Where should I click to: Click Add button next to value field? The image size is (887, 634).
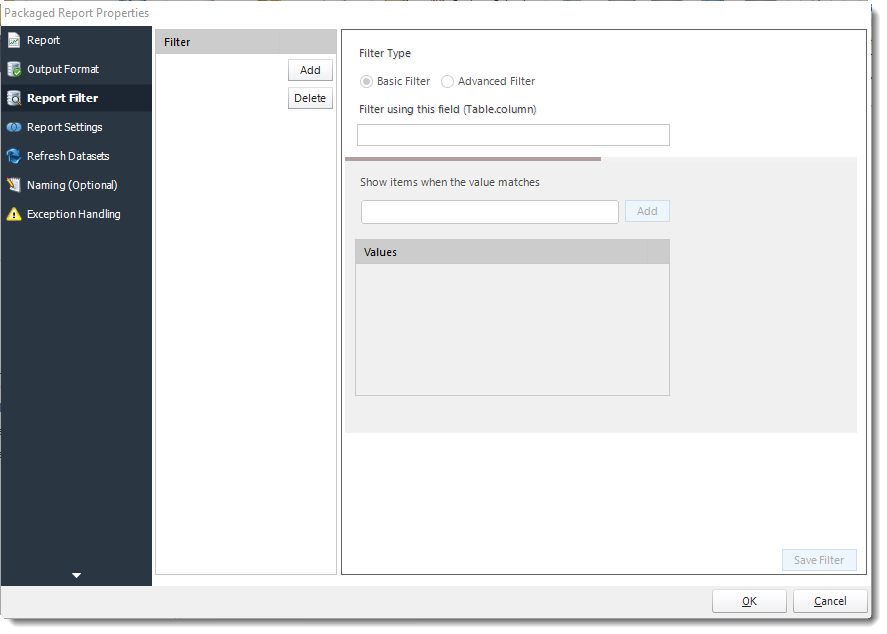point(647,212)
